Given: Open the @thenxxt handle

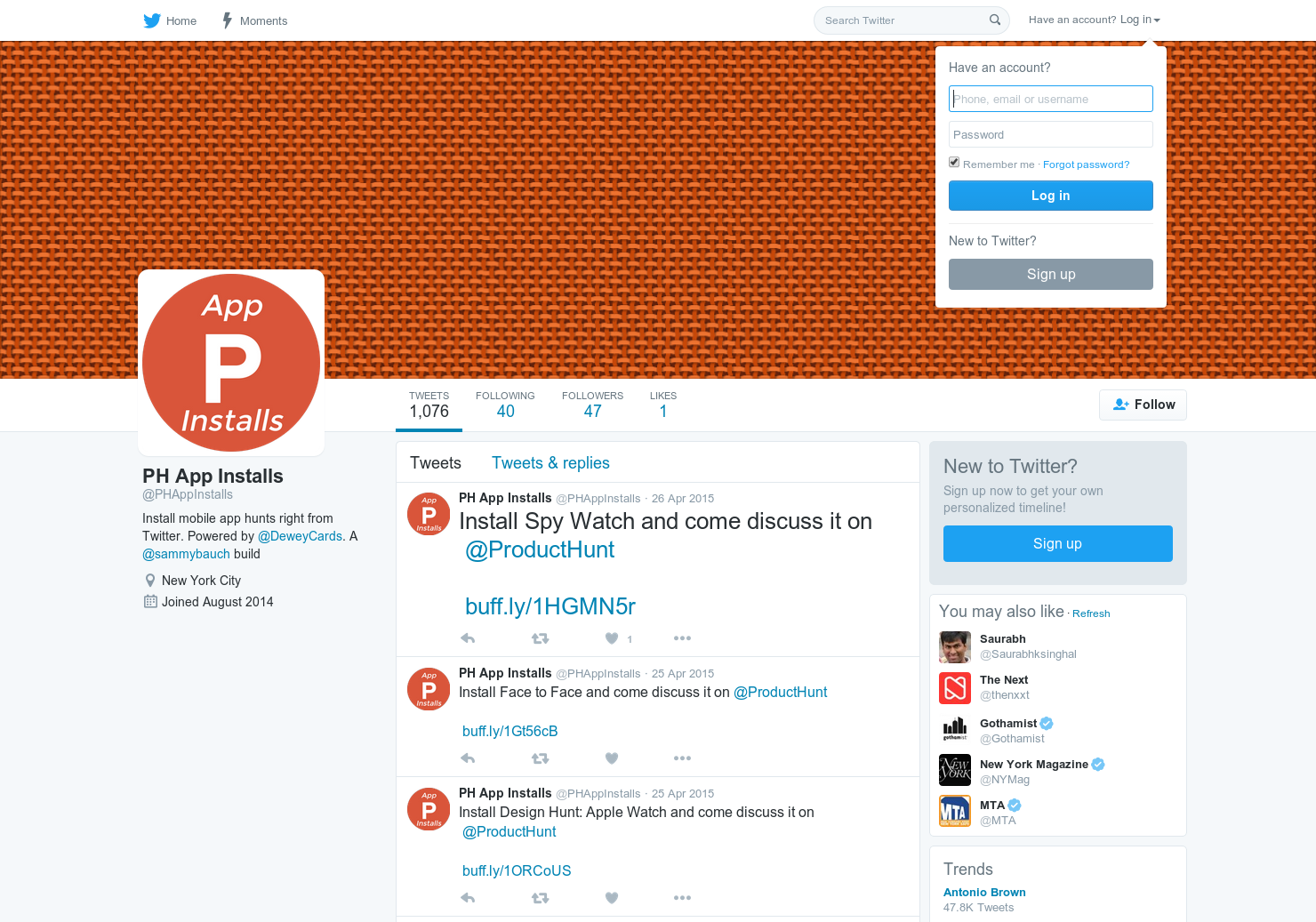Looking at the screenshot, I should (1005, 695).
